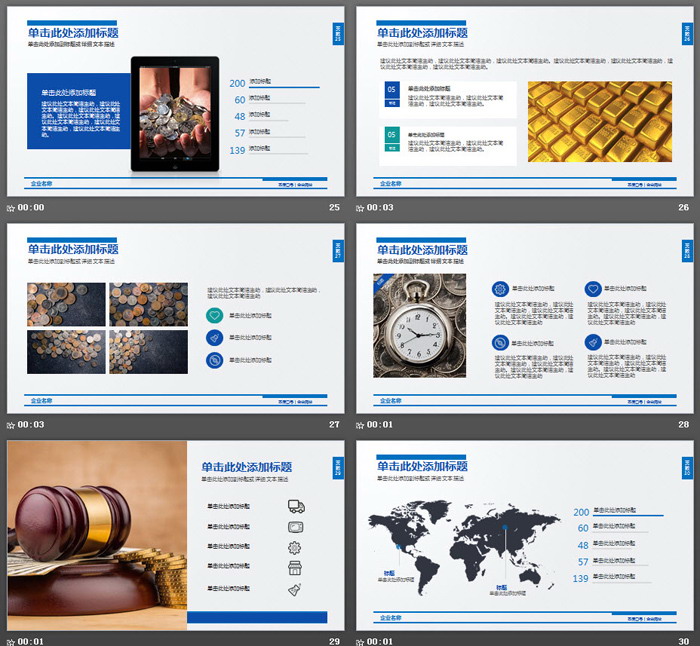Viewport: 700px width, 646px height.
Task: Click the slide number 26 label
Action: pos(683,208)
